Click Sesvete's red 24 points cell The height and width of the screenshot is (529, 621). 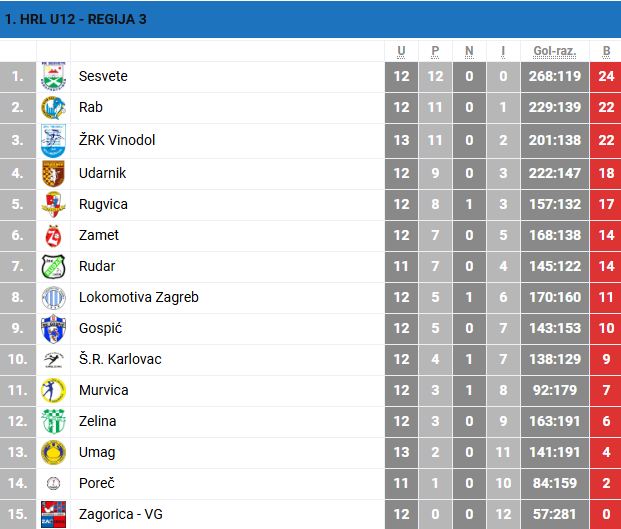click(606, 76)
